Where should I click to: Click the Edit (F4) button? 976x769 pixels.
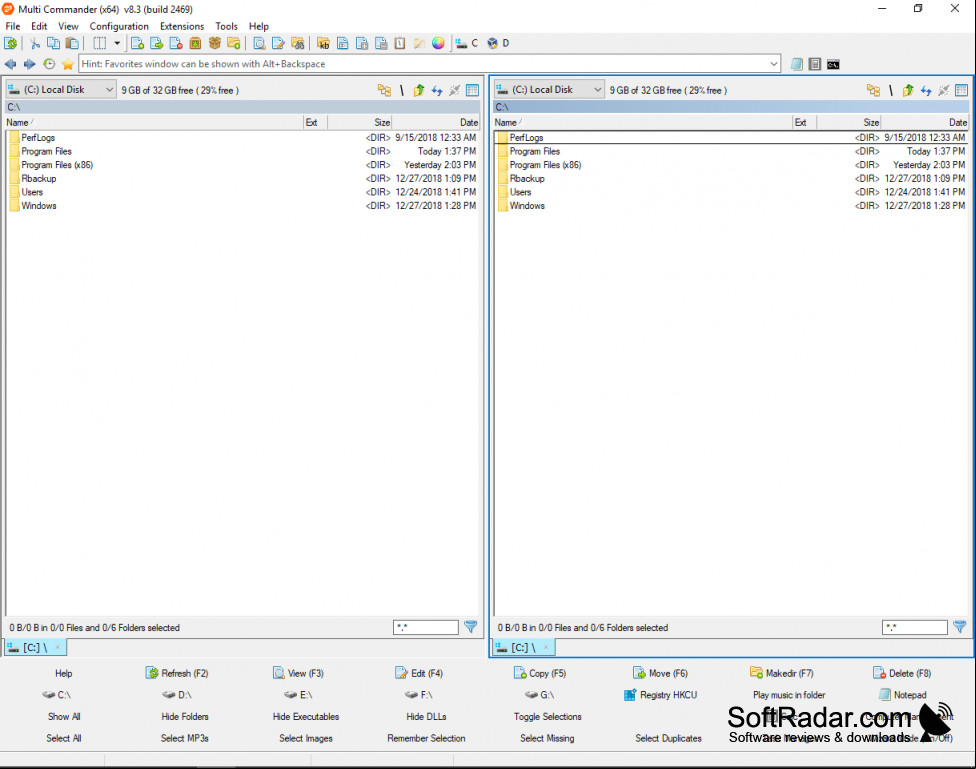(x=419, y=673)
